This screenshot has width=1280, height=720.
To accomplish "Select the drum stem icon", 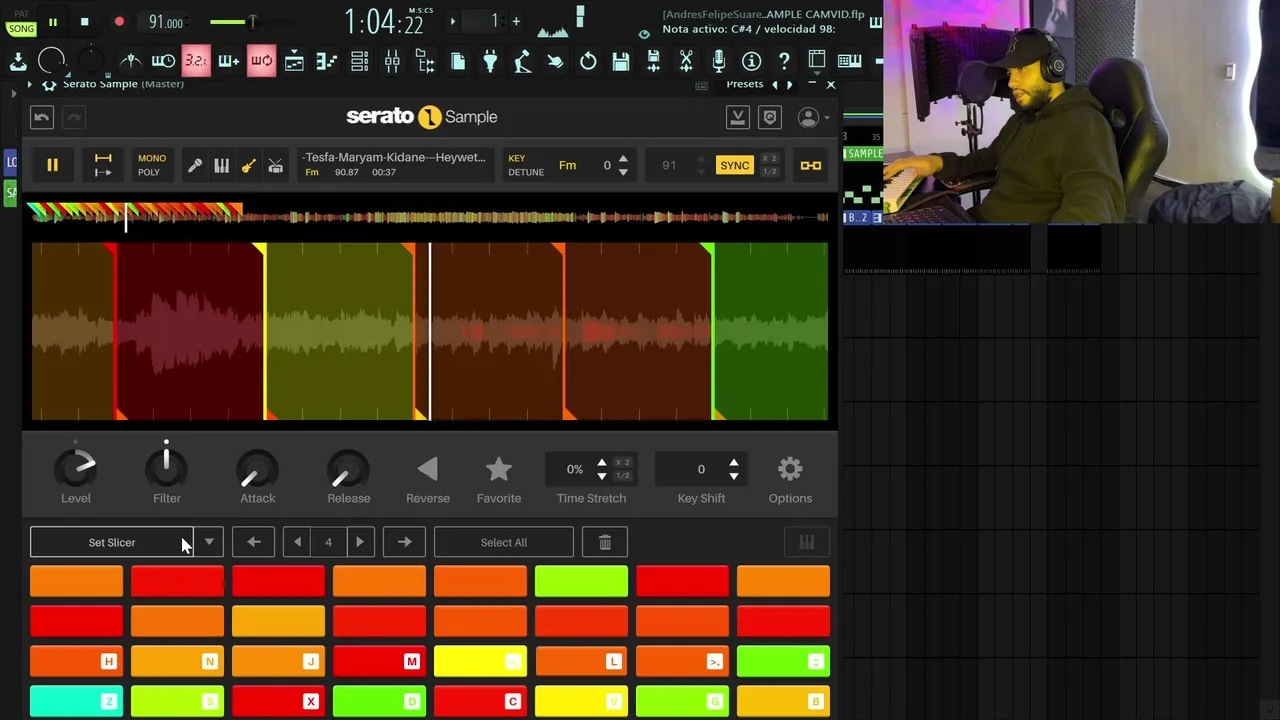I will coord(275,166).
